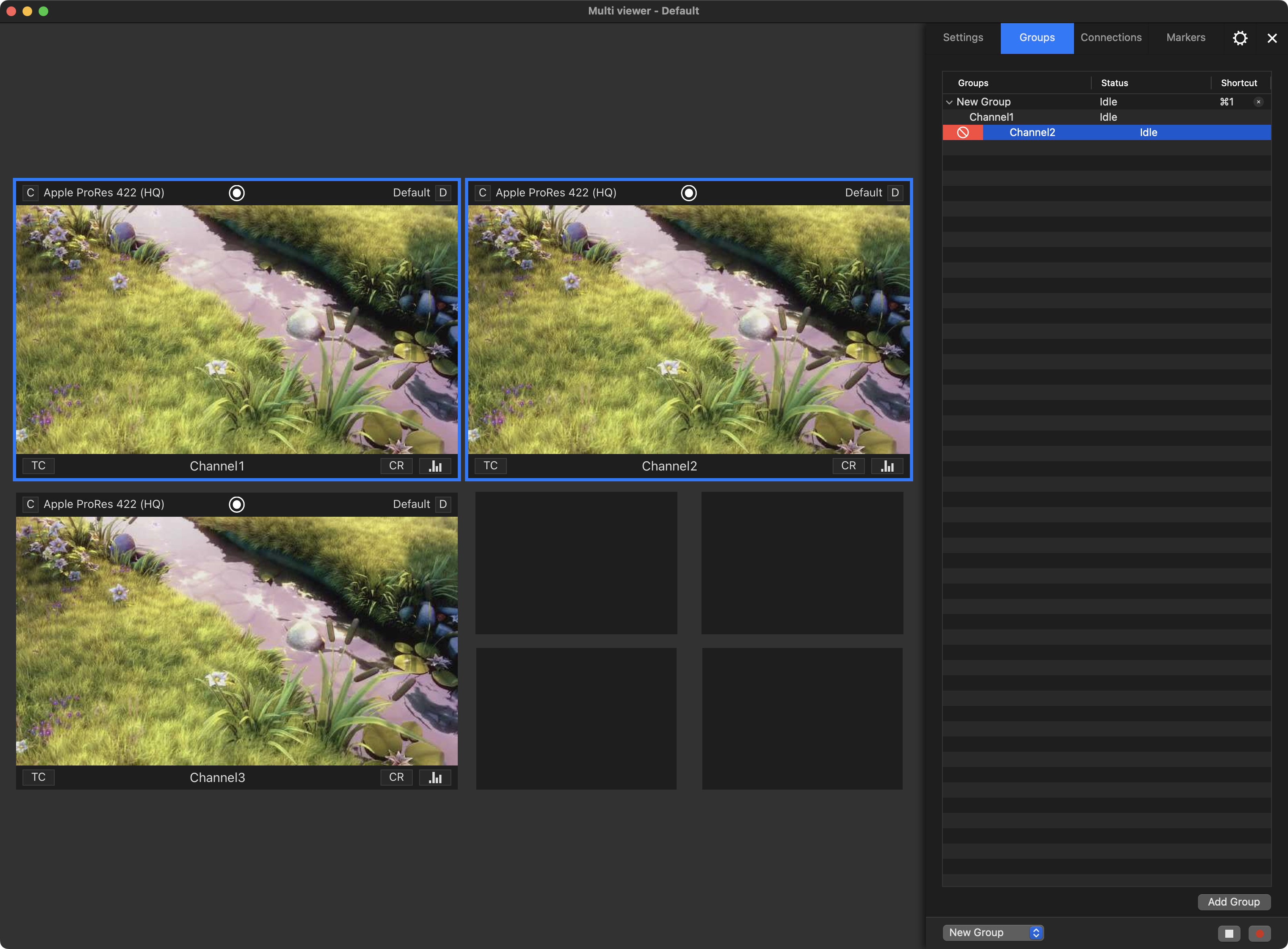The height and width of the screenshot is (949, 1288).
Task: Click the D button on Channel3 viewer
Action: [x=443, y=504]
